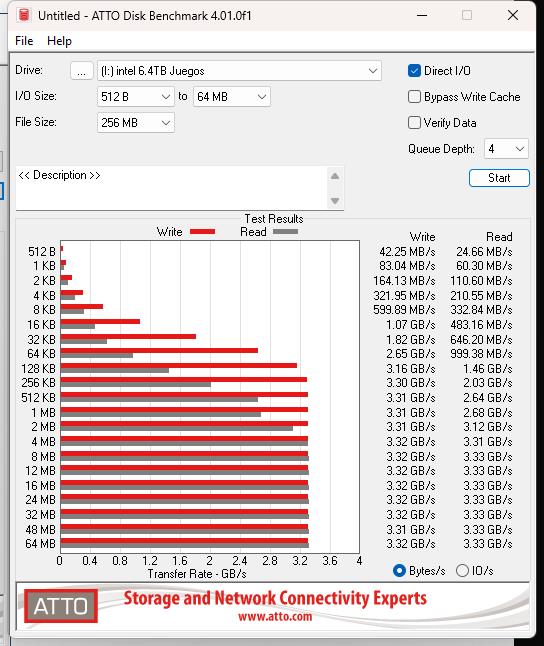Click the Transfer Rate - GB/s axis label
Screen dimensions: 544x646
click(197, 574)
